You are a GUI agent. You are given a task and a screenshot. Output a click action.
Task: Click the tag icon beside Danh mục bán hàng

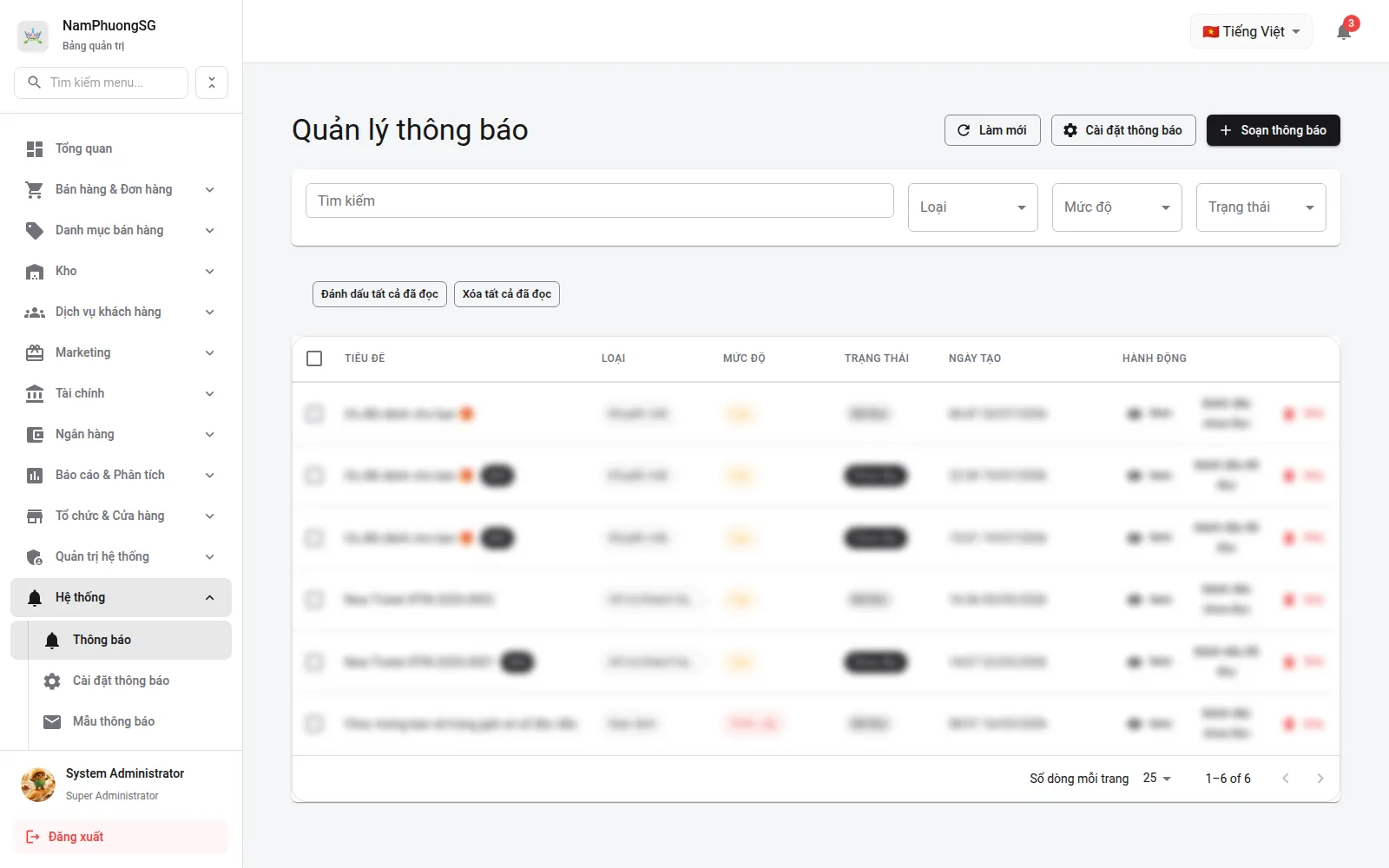click(35, 231)
